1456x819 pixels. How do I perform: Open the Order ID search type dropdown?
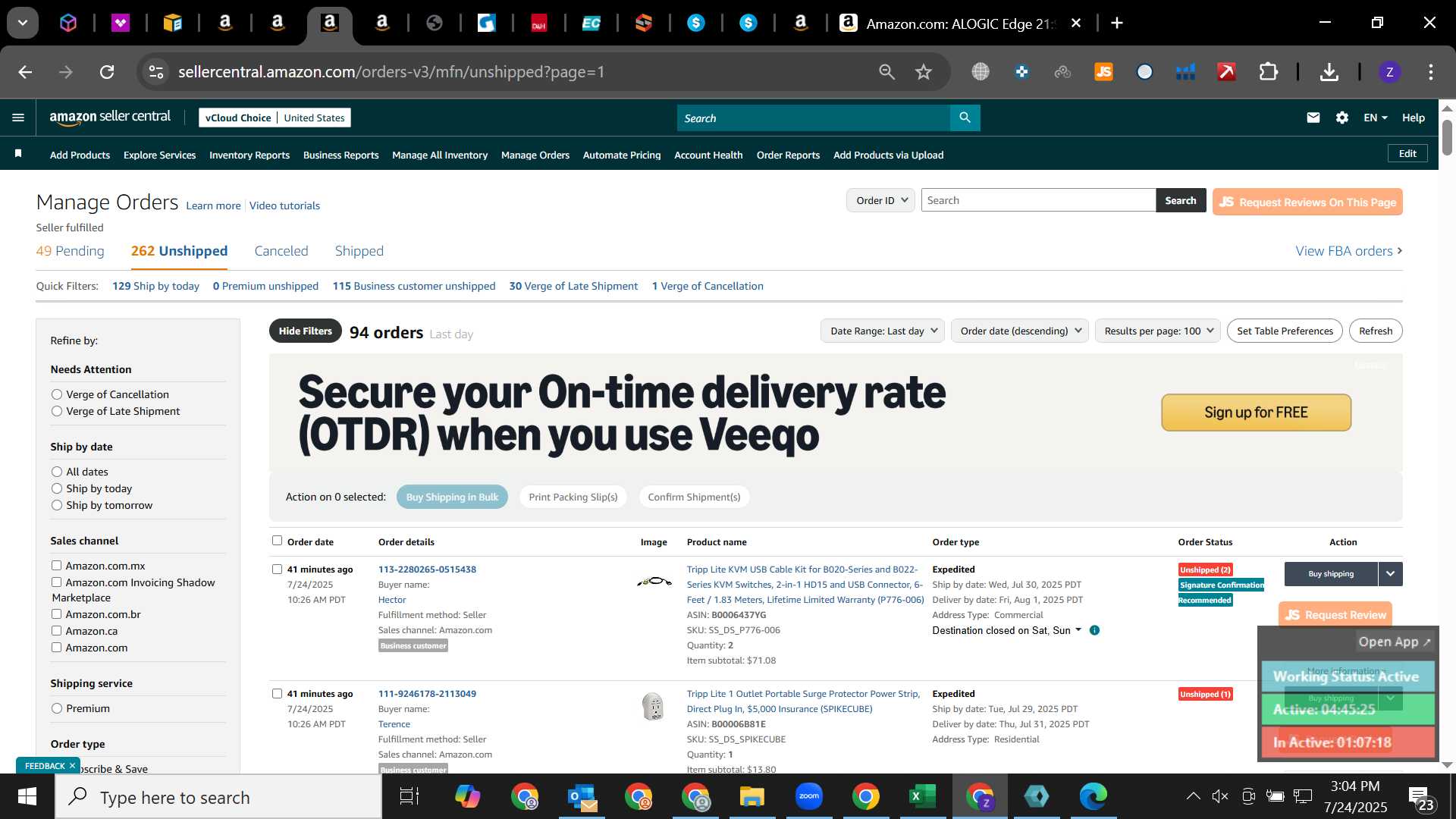click(x=880, y=200)
